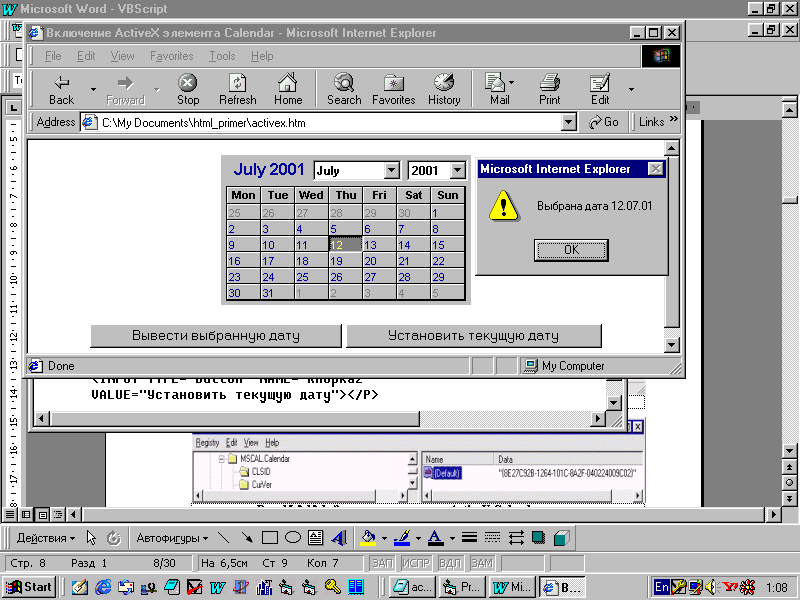Image resolution: width=800 pixels, height=600 pixels.
Task: Open the 3-D settings icon
Action: [561, 538]
